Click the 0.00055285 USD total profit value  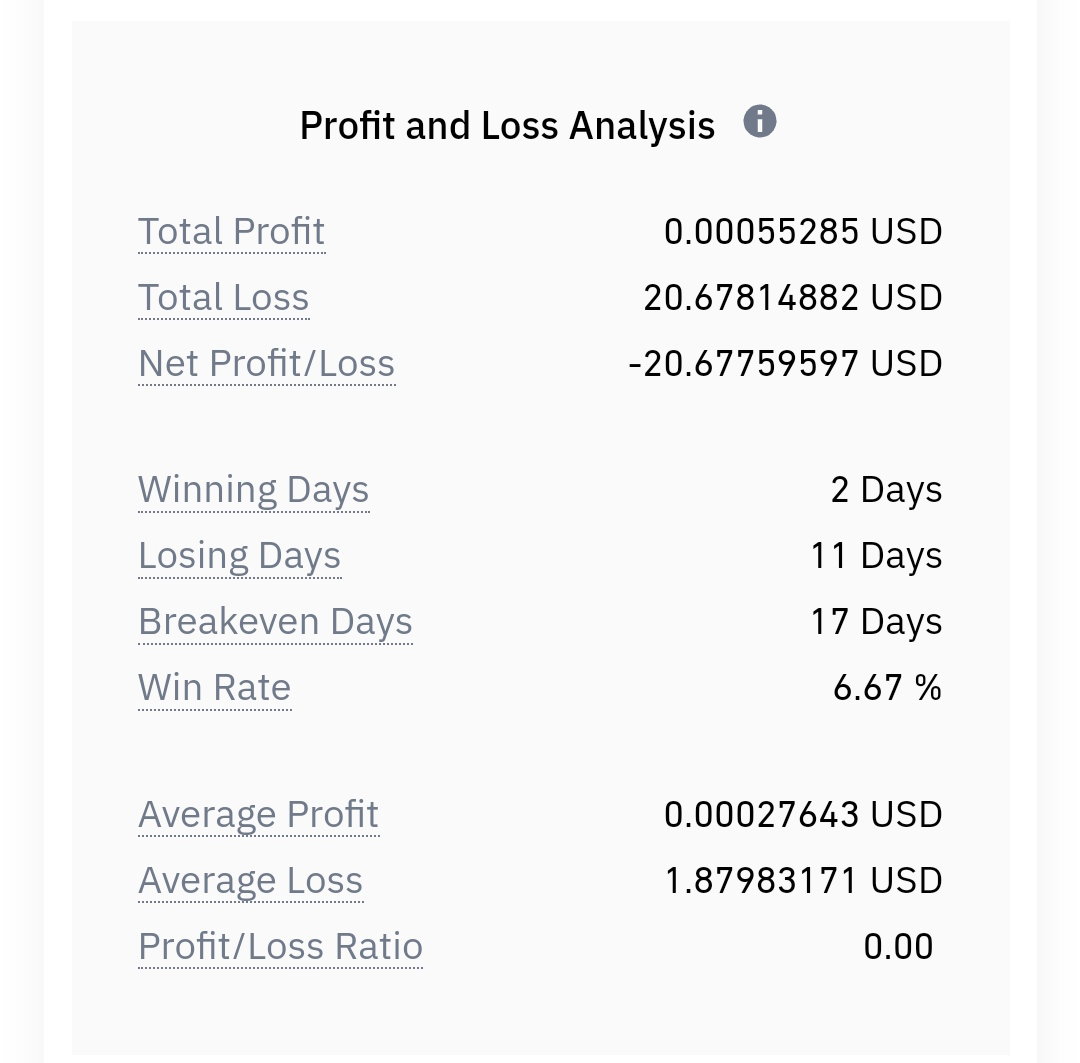tap(803, 231)
